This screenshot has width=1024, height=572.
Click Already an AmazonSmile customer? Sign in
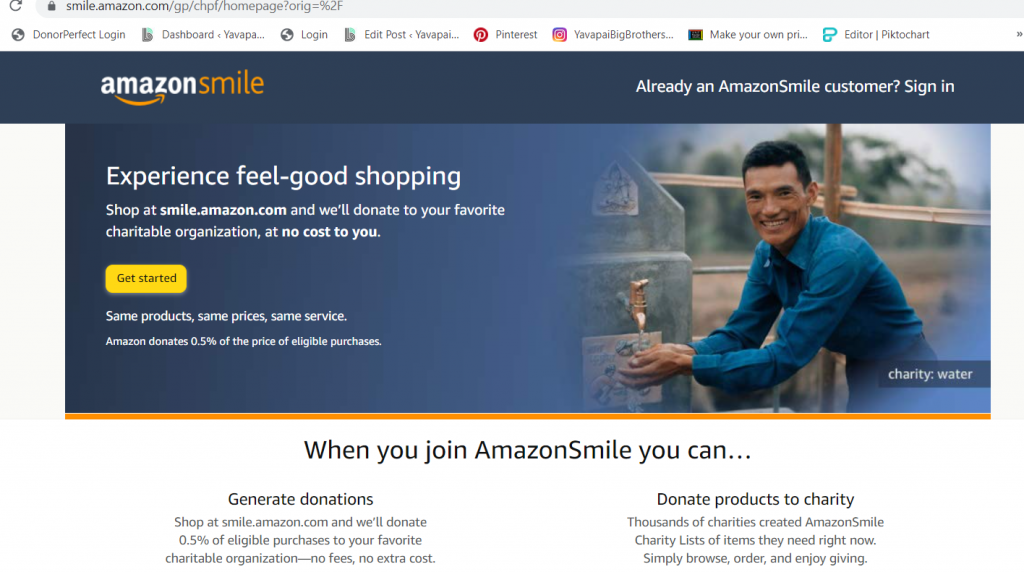pyautogui.click(x=795, y=86)
